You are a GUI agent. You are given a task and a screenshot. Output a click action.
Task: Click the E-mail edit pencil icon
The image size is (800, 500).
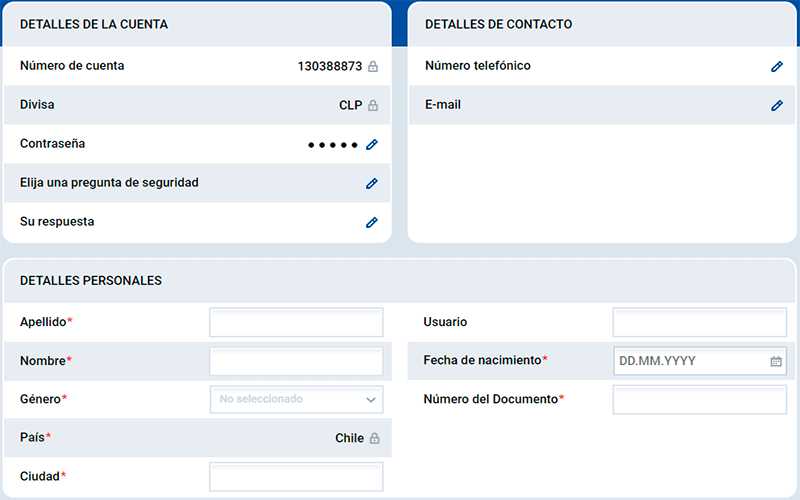coord(777,106)
